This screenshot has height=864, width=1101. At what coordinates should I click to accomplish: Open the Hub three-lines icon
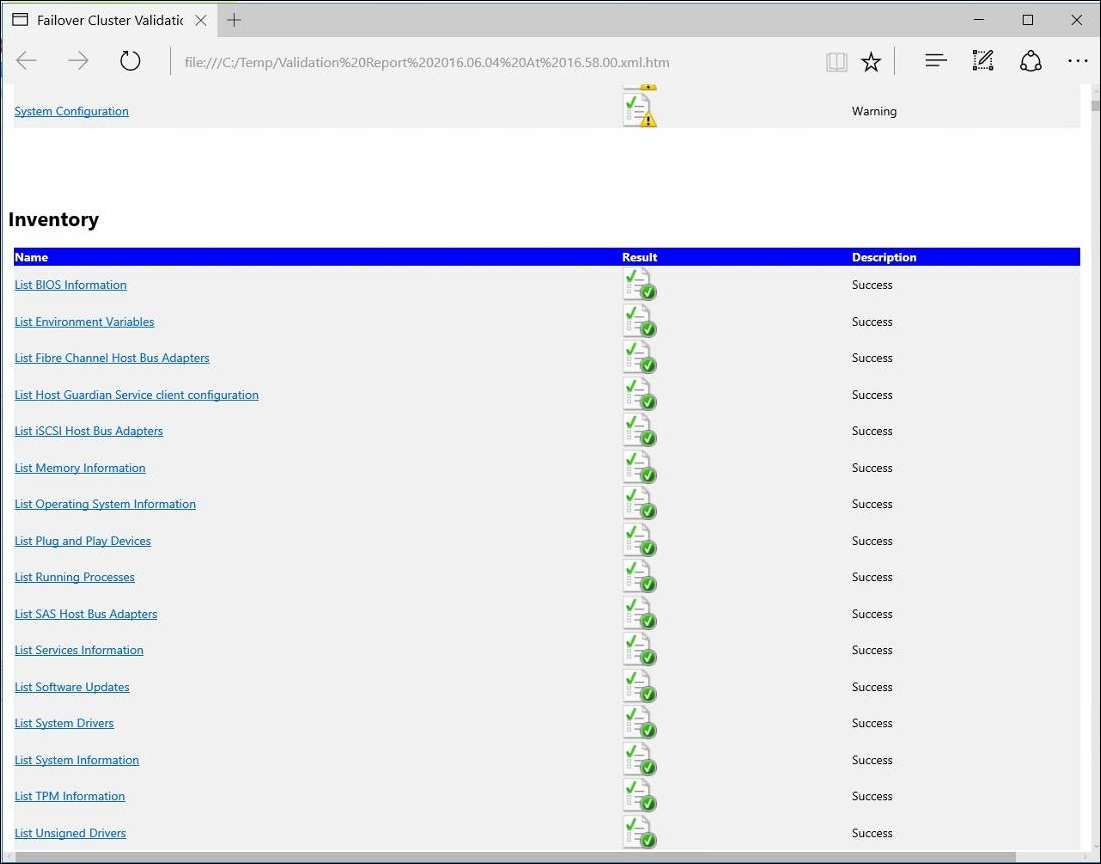click(x=935, y=62)
